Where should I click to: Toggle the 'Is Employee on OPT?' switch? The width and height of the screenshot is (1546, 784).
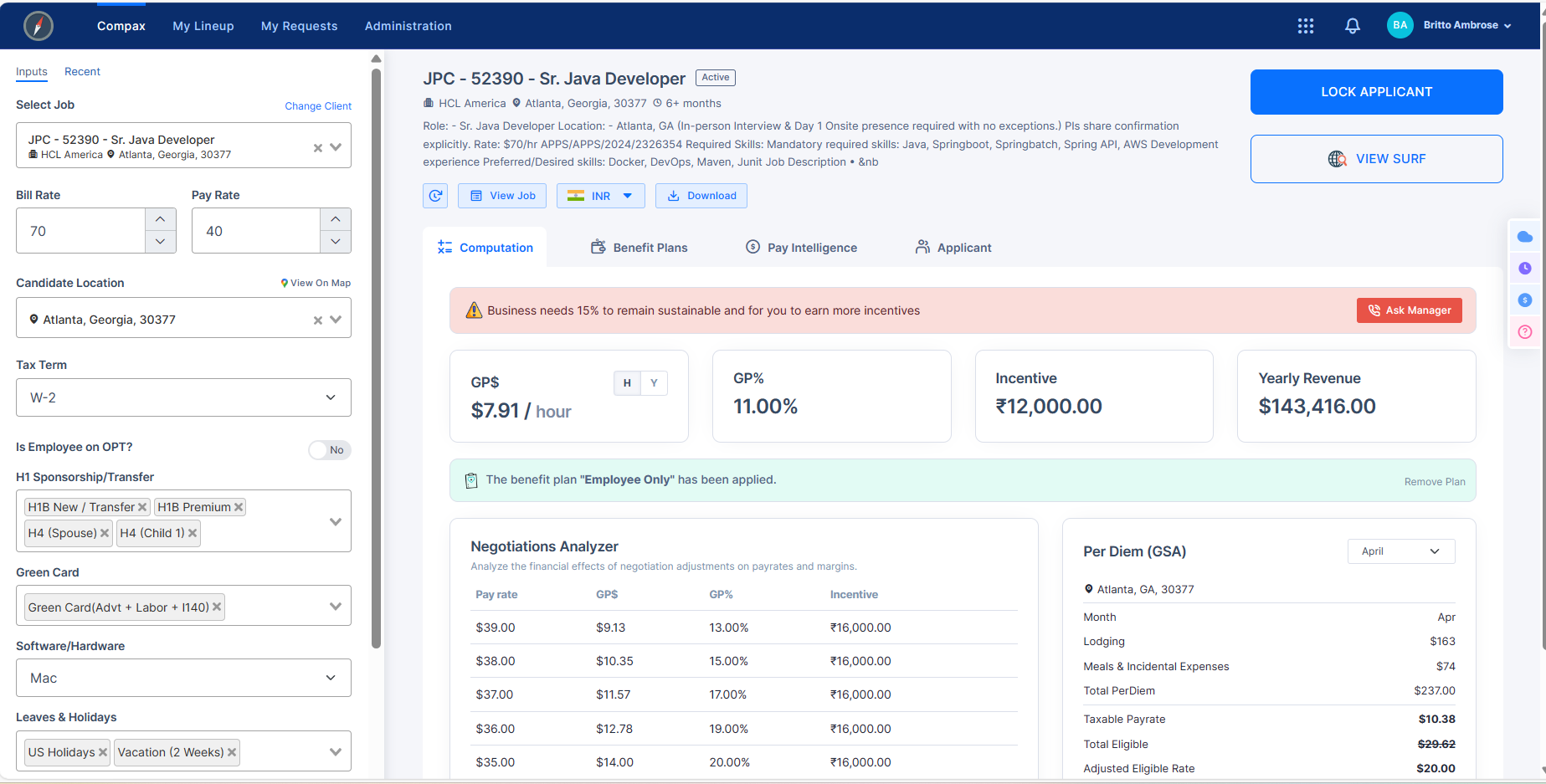click(x=329, y=449)
